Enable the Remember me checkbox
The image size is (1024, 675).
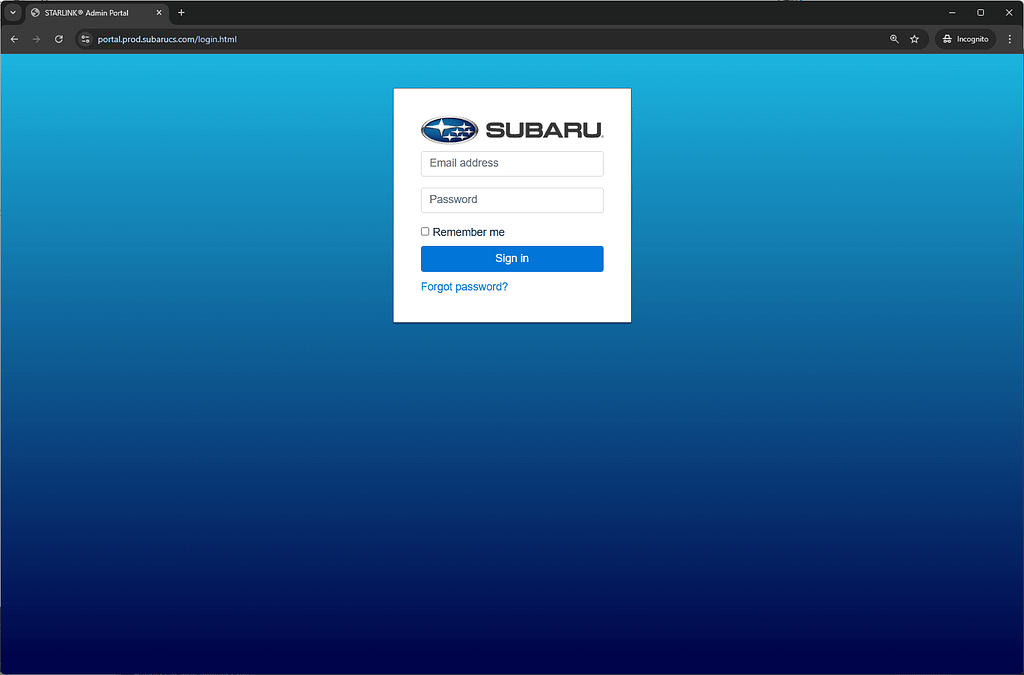[x=425, y=231]
